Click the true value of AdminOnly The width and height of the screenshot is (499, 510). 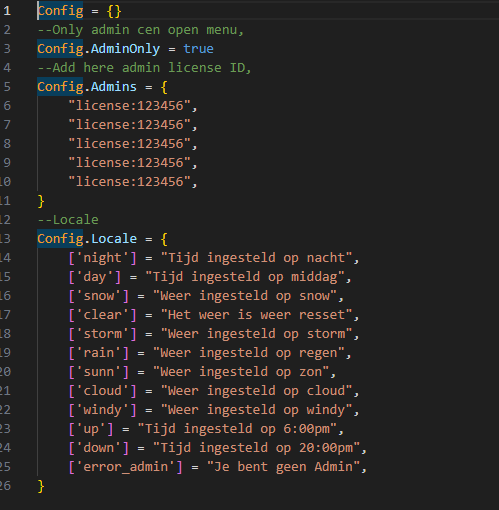tap(198, 49)
